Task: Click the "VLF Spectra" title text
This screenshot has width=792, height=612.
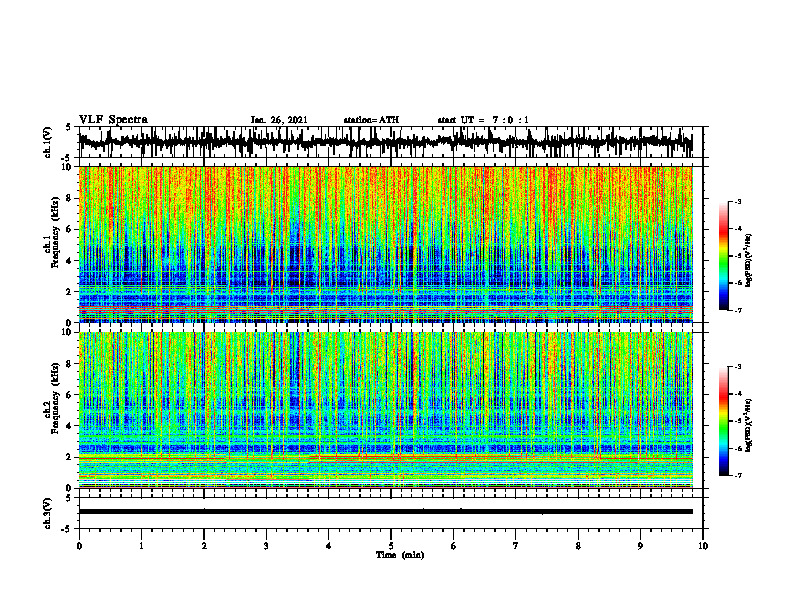Action: [x=113, y=120]
